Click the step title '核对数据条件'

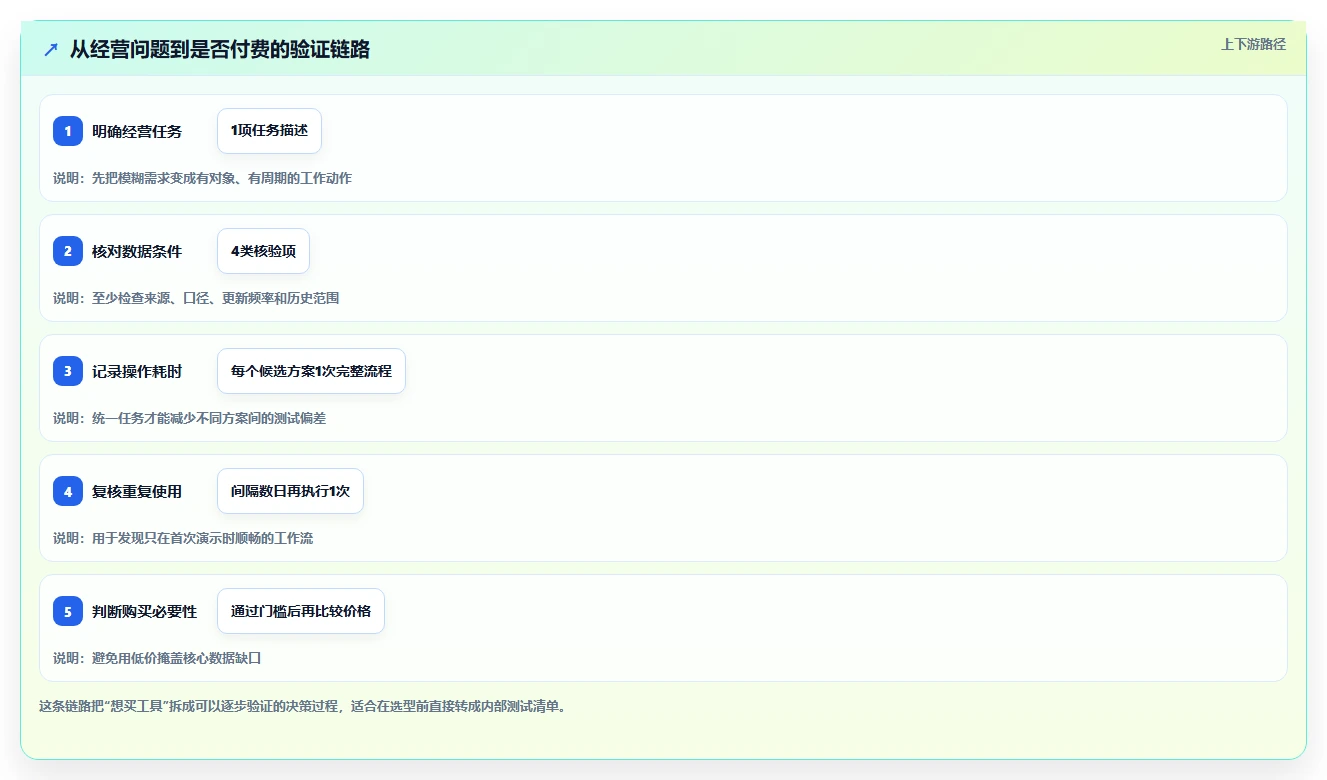(137, 251)
